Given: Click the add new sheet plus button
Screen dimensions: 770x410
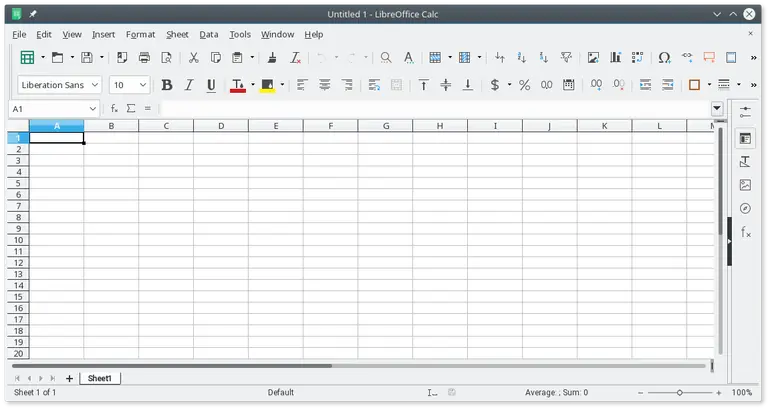Looking at the screenshot, I should (x=69, y=378).
